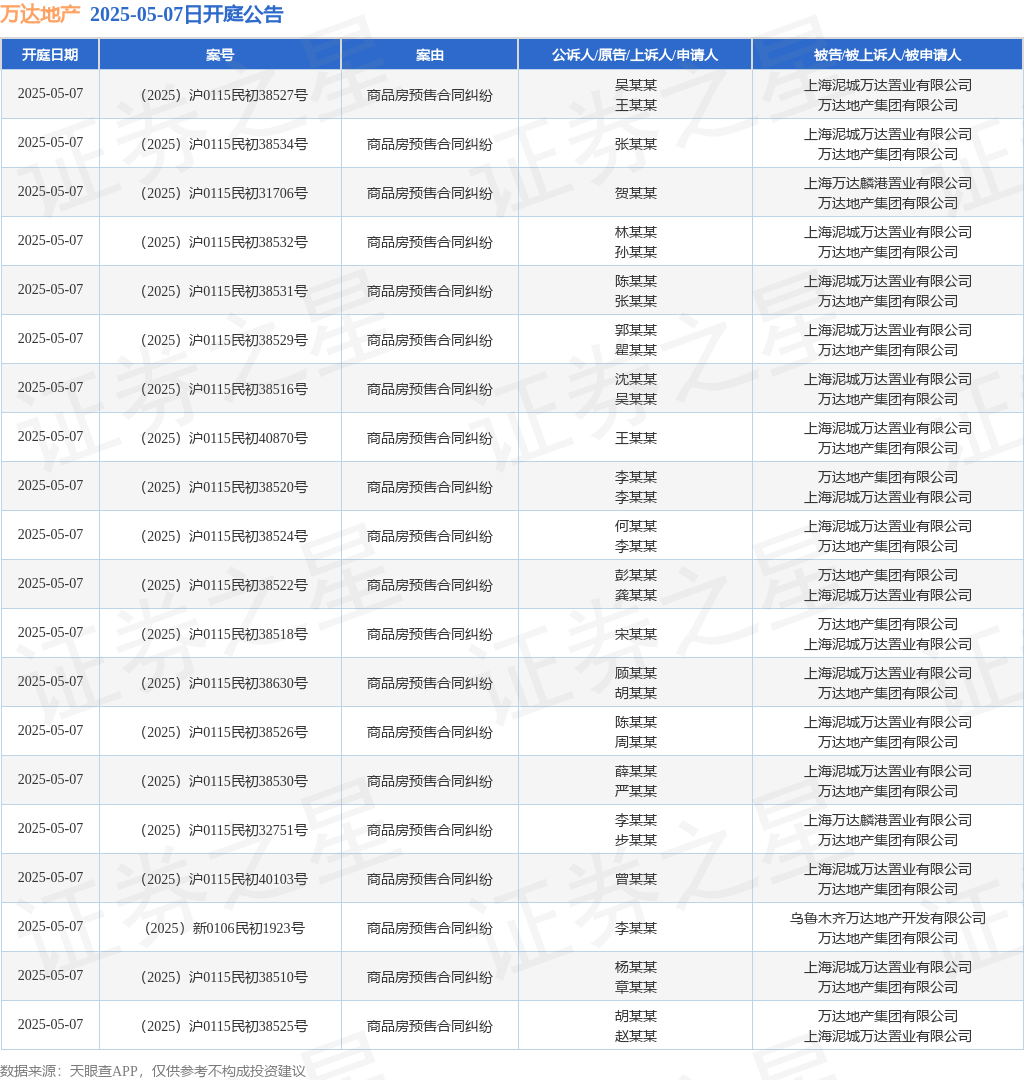Screen dimensions: 1024x1080
Task: Select the 被告/被上诉人/被申请人 column header
Action: [888, 55]
